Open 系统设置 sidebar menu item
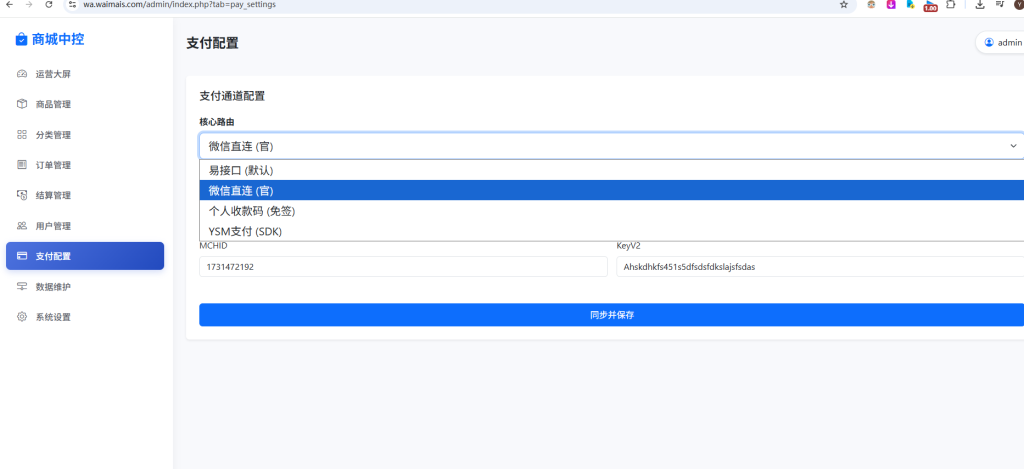Image resolution: width=1024 pixels, height=469 pixels. [53, 317]
